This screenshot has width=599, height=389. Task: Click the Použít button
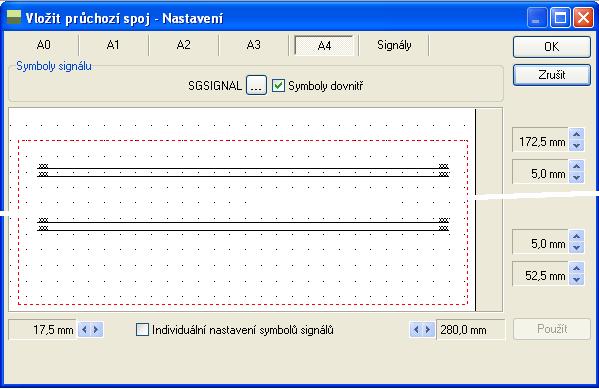click(552, 329)
